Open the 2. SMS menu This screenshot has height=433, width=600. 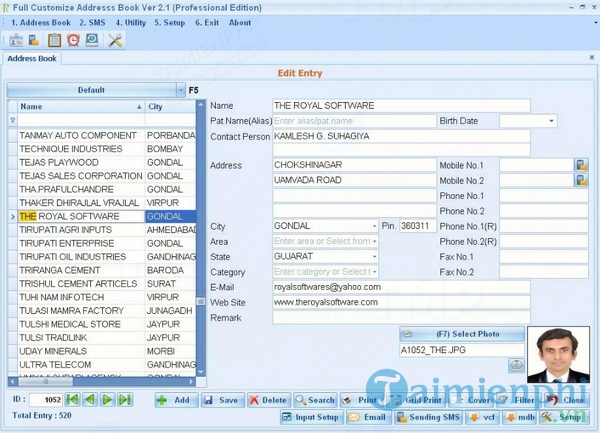click(x=92, y=23)
